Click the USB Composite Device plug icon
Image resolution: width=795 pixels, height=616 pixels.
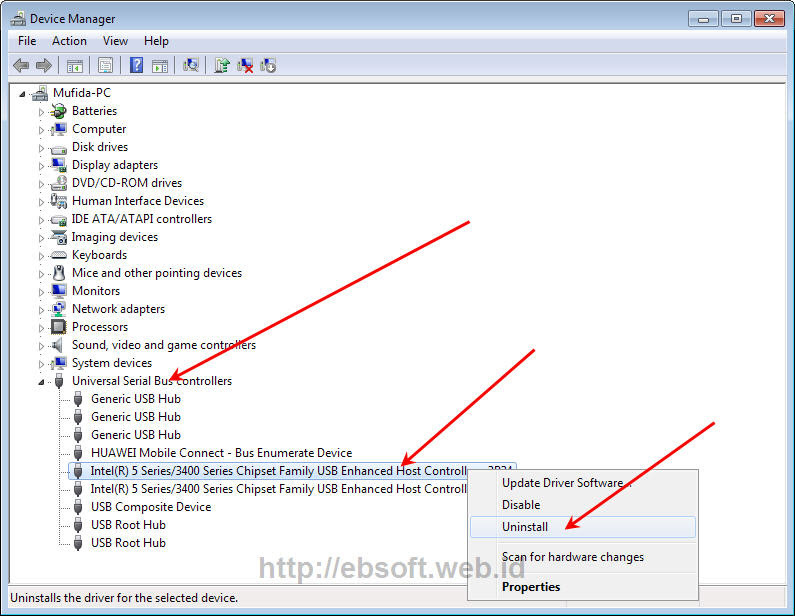point(78,507)
